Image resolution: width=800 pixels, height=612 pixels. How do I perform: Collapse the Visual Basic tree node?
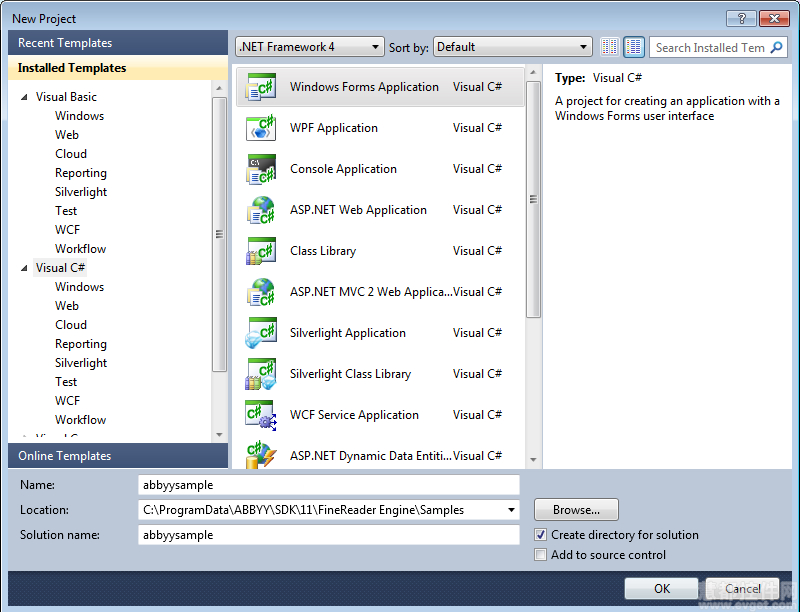[24, 97]
